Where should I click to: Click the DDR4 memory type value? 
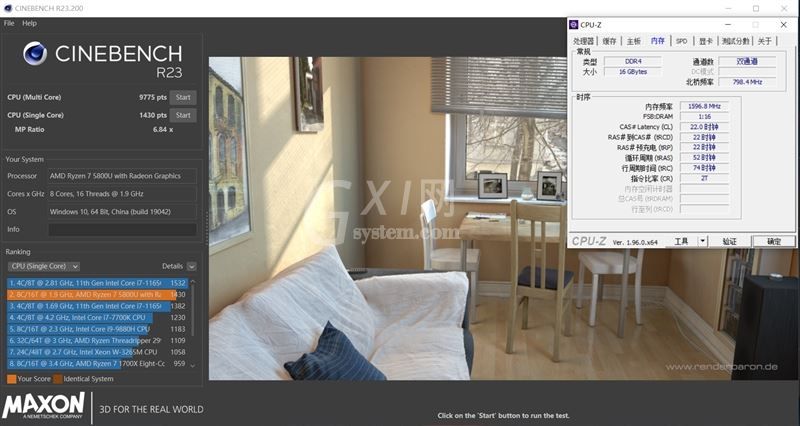[633, 62]
